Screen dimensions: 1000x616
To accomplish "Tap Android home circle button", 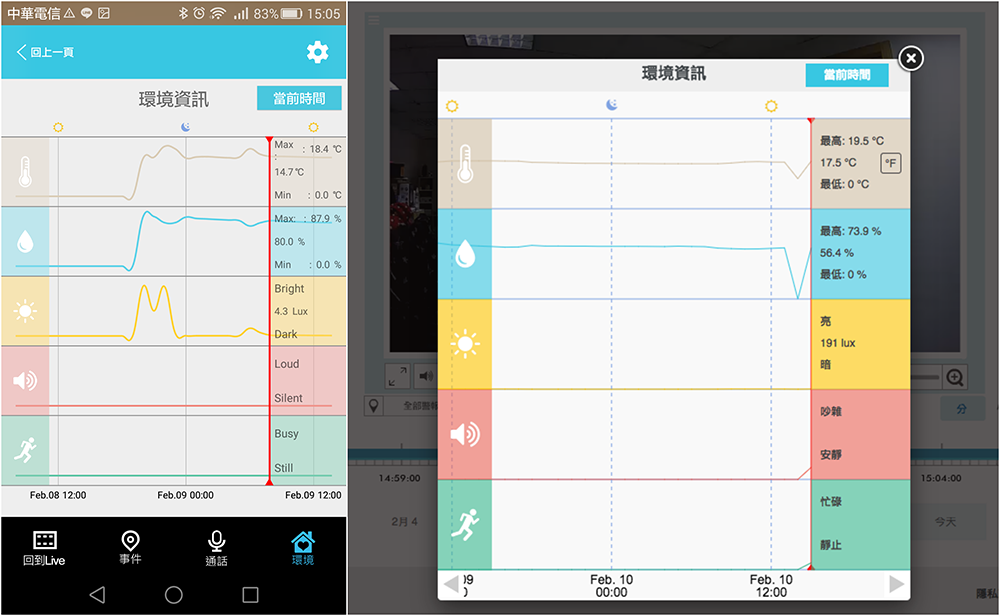I will pyautogui.click(x=173, y=595).
